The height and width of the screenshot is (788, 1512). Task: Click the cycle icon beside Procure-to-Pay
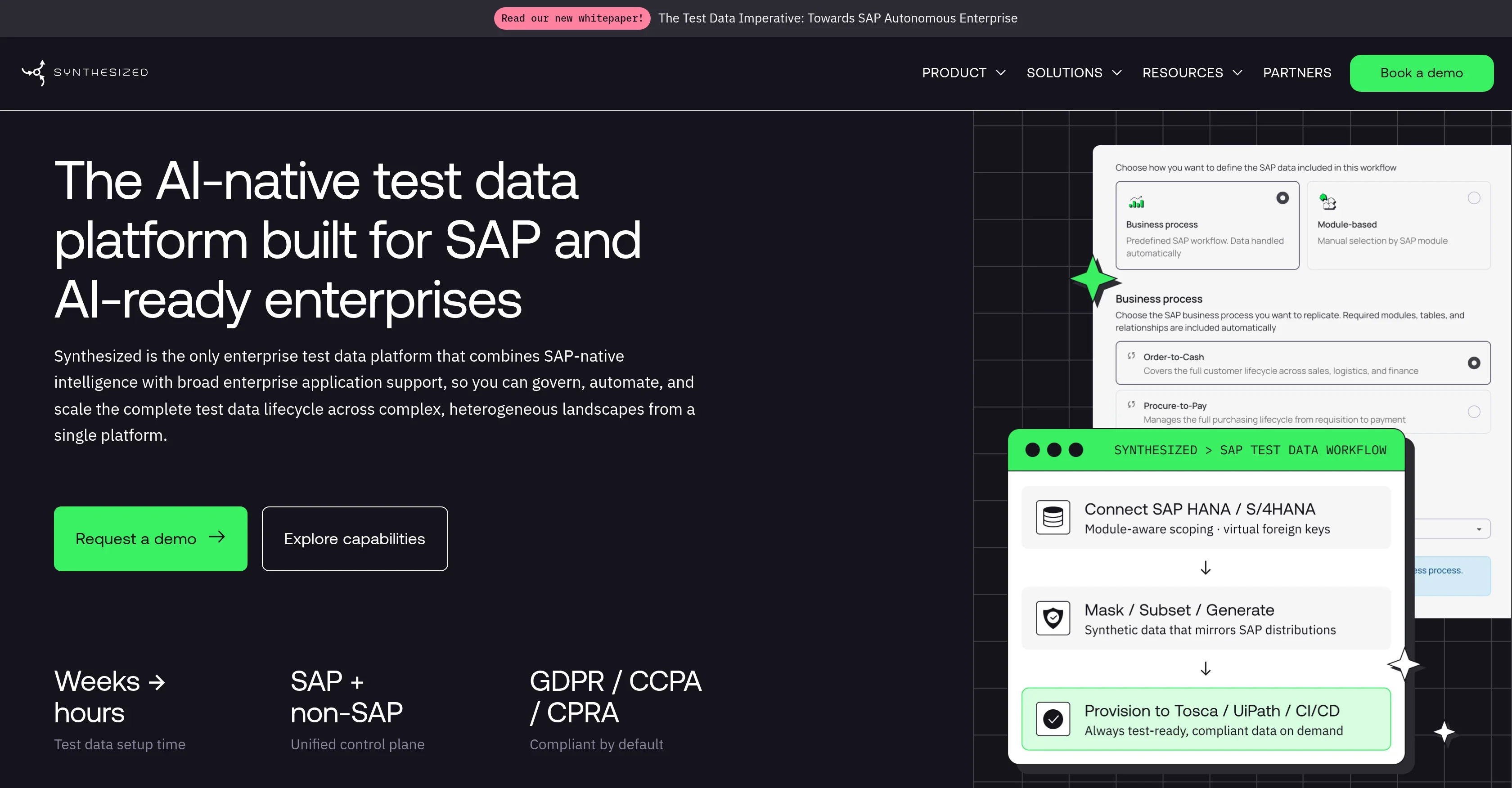point(1131,404)
